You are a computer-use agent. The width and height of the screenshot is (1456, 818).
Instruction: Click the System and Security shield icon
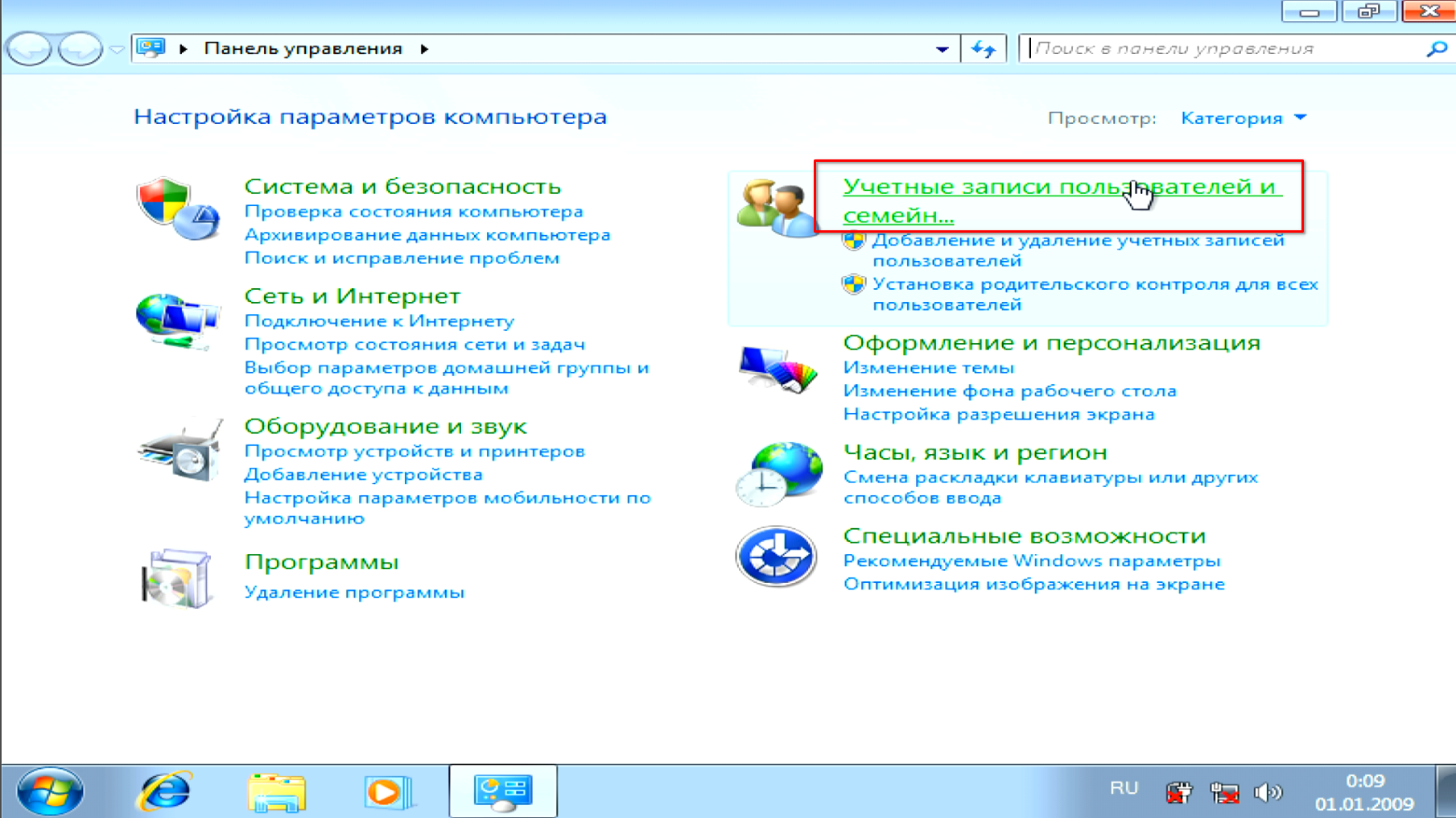coord(178,209)
